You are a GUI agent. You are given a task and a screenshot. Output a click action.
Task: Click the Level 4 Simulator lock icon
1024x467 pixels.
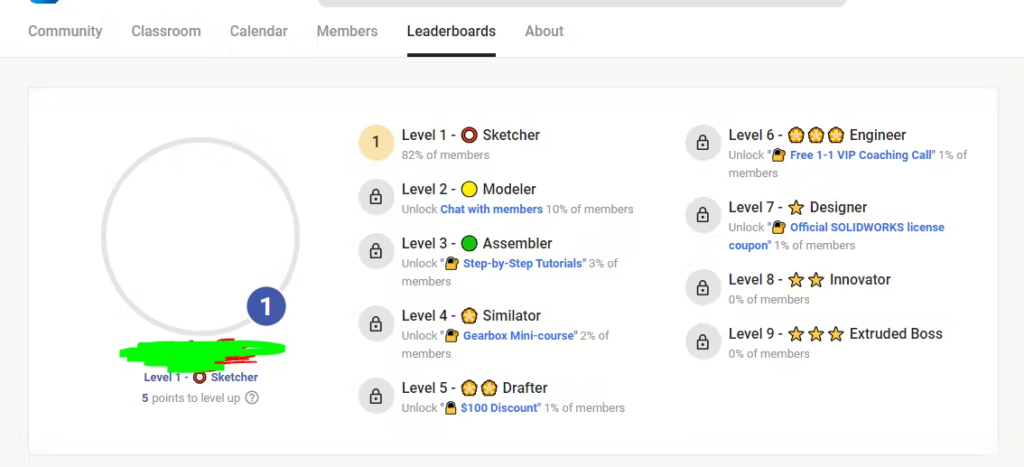(x=376, y=324)
